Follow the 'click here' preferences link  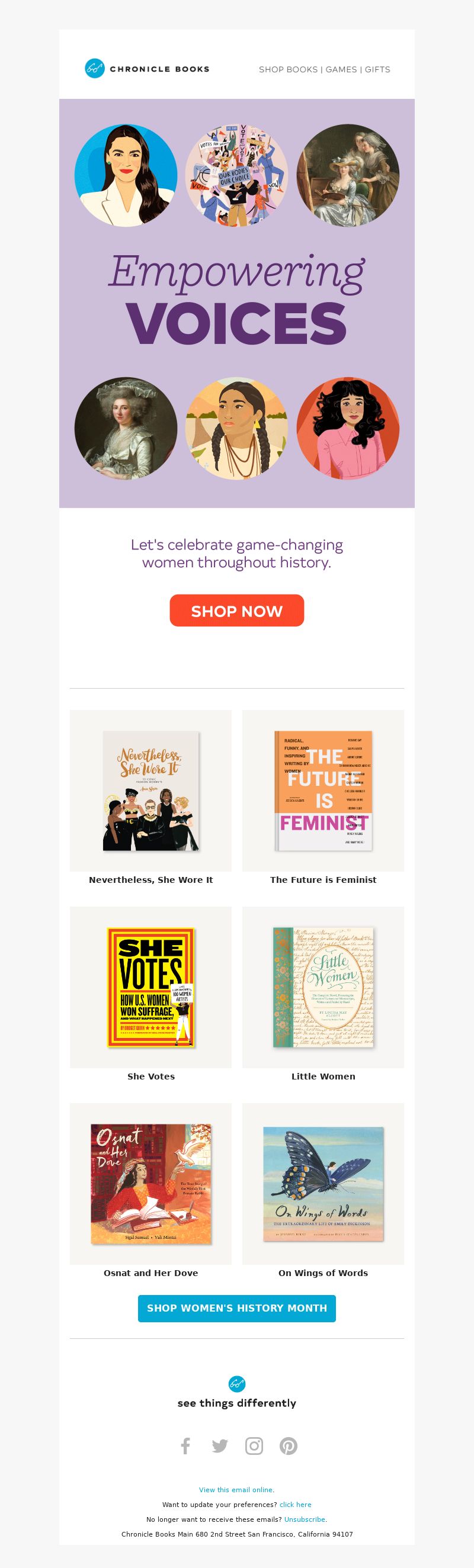click(296, 1504)
